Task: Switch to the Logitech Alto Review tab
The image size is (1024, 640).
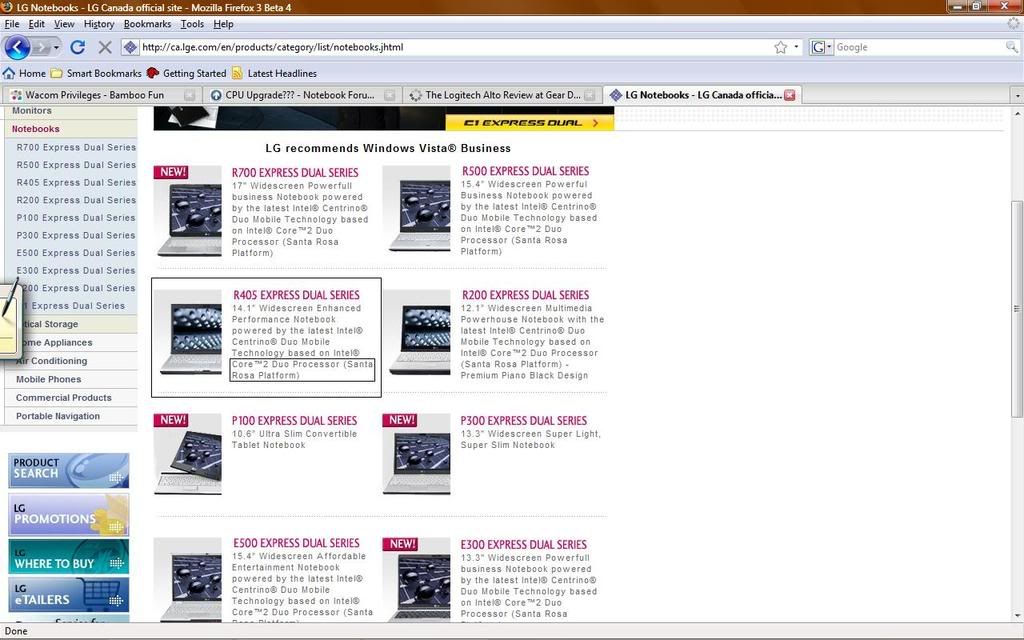Action: [503, 95]
